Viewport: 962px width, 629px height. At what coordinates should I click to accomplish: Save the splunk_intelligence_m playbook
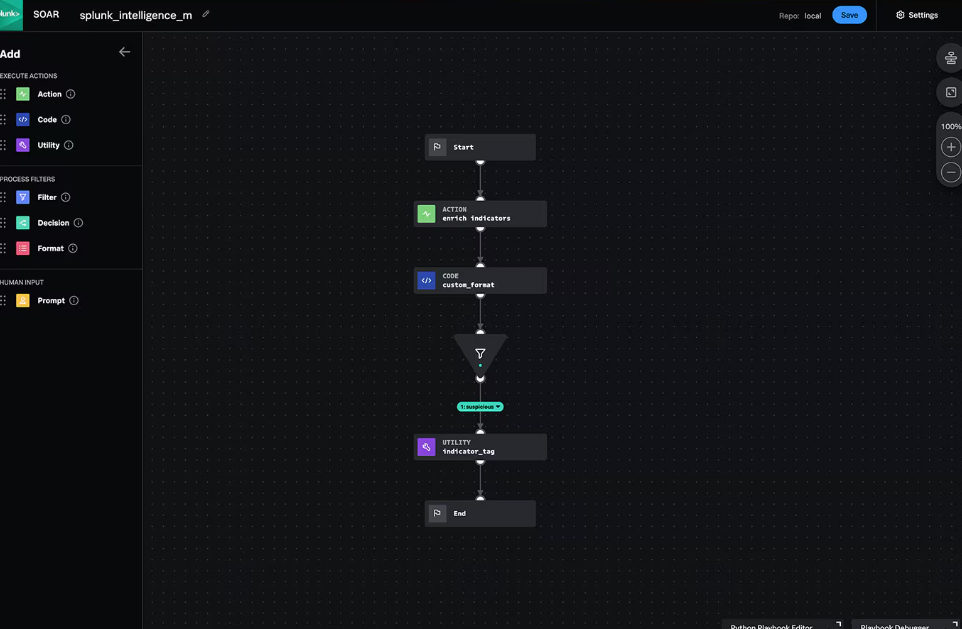(x=849, y=15)
